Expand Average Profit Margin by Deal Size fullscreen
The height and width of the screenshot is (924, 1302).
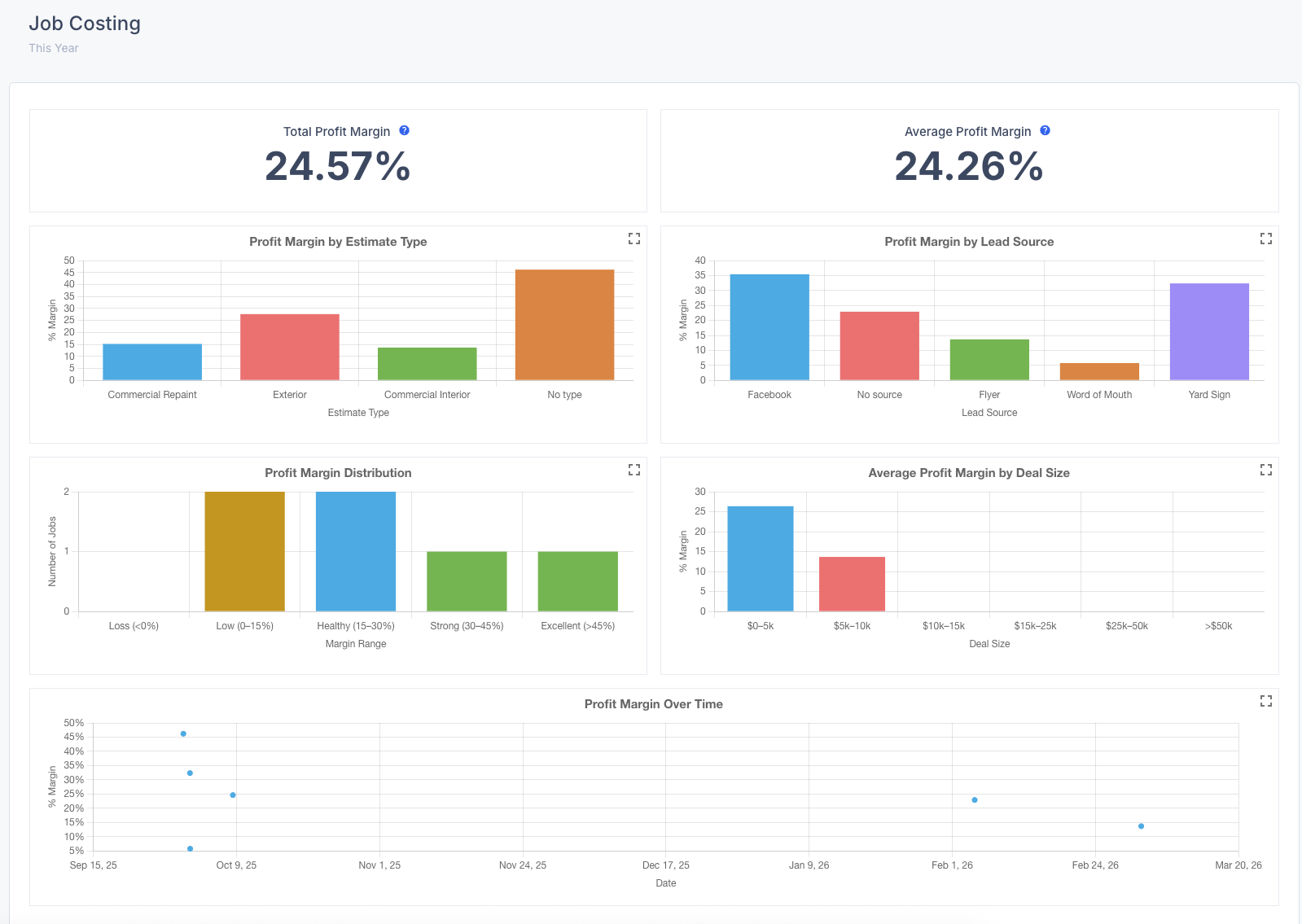point(1266,470)
